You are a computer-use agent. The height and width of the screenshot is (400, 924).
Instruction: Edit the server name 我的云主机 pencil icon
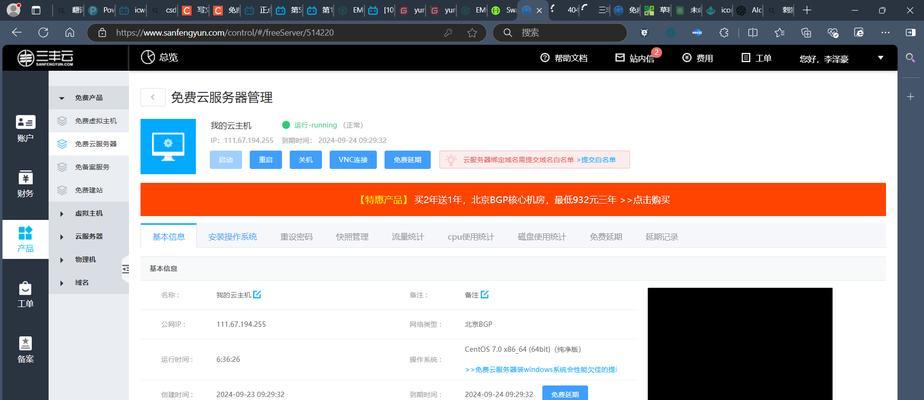click(x=257, y=295)
